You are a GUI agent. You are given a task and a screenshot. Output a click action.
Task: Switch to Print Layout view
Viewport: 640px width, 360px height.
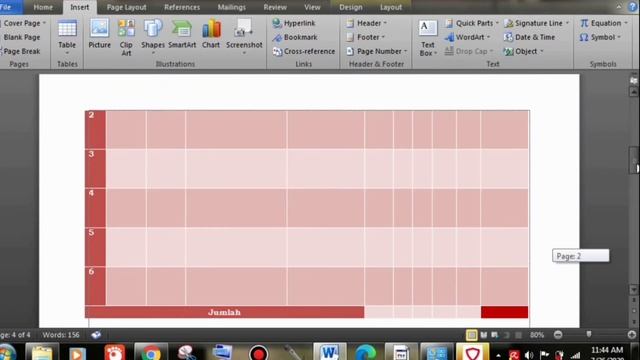click(471, 335)
